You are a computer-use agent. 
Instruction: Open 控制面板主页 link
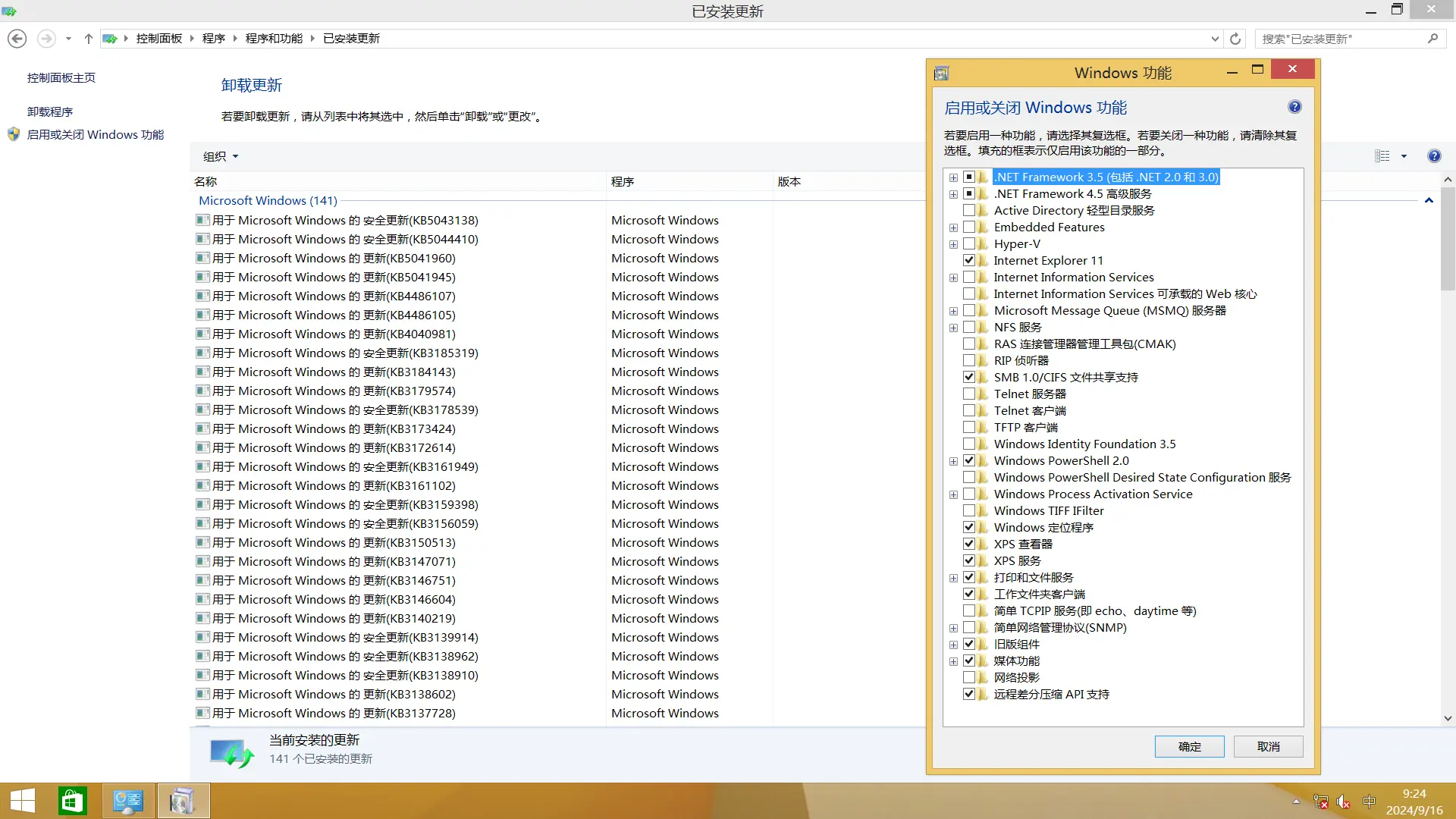pos(61,77)
